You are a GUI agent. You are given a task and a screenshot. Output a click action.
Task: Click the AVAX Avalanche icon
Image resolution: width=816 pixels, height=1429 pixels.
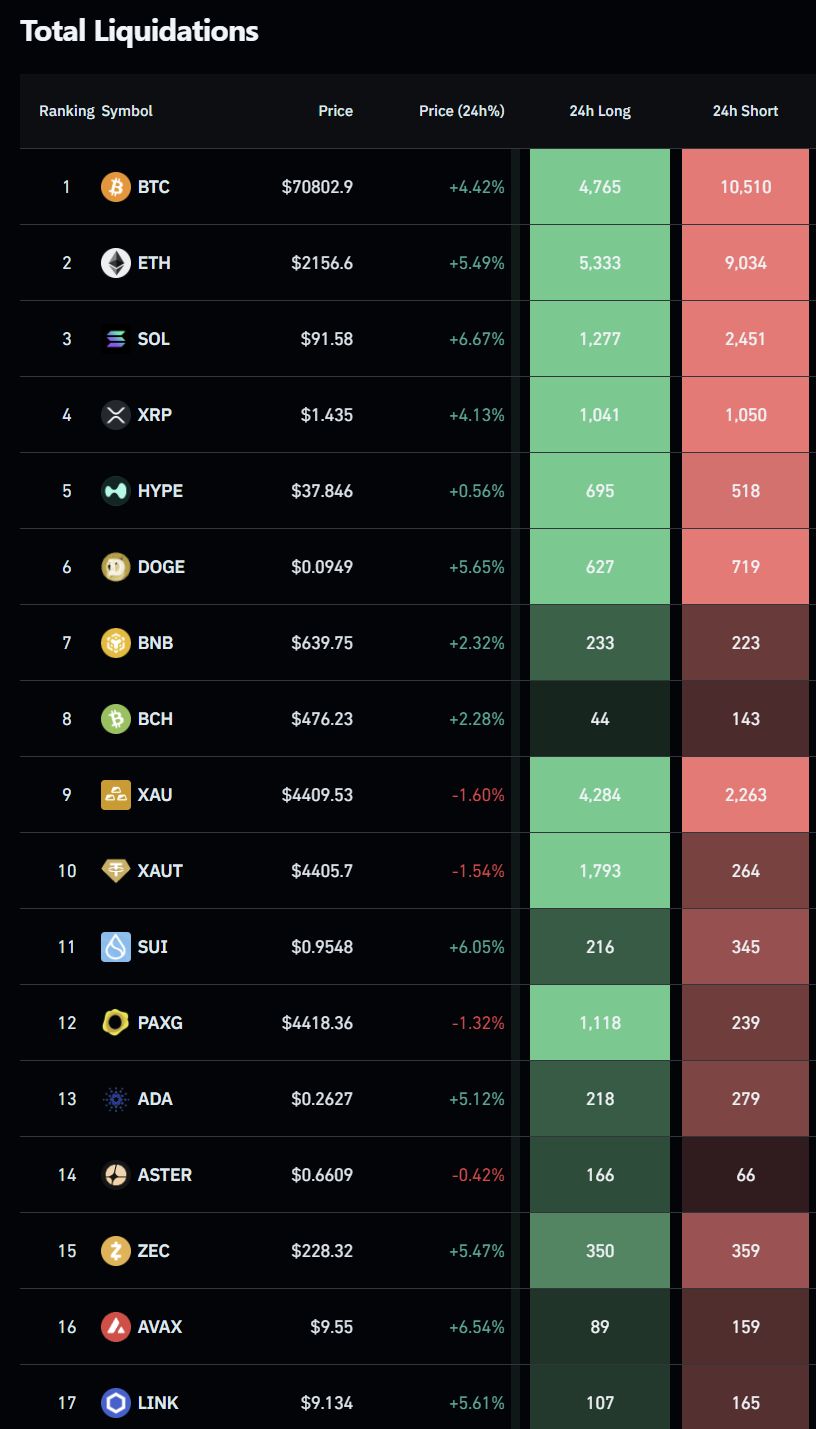click(x=116, y=1327)
